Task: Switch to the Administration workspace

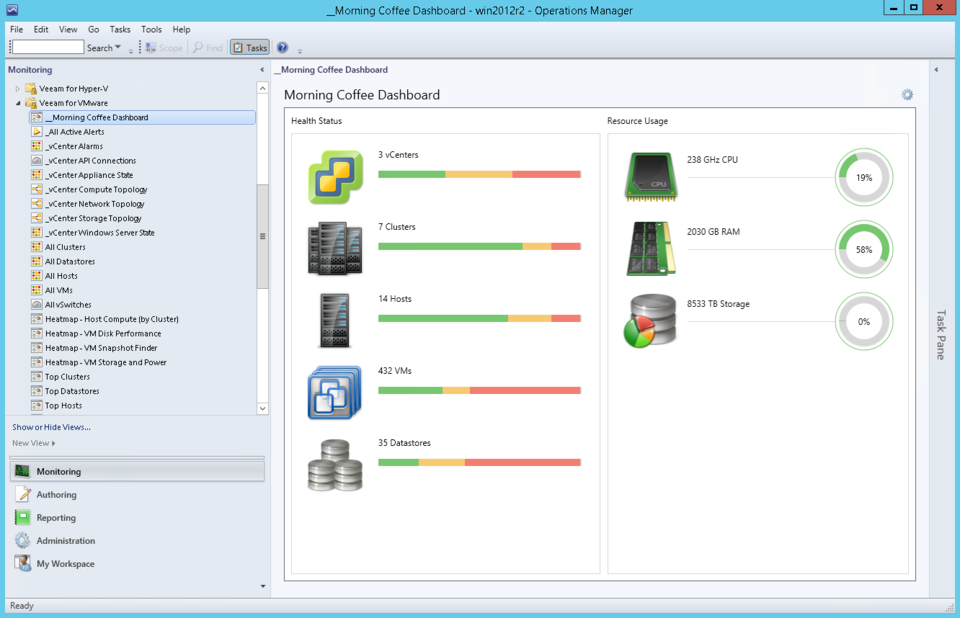Action: (x=137, y=540)
